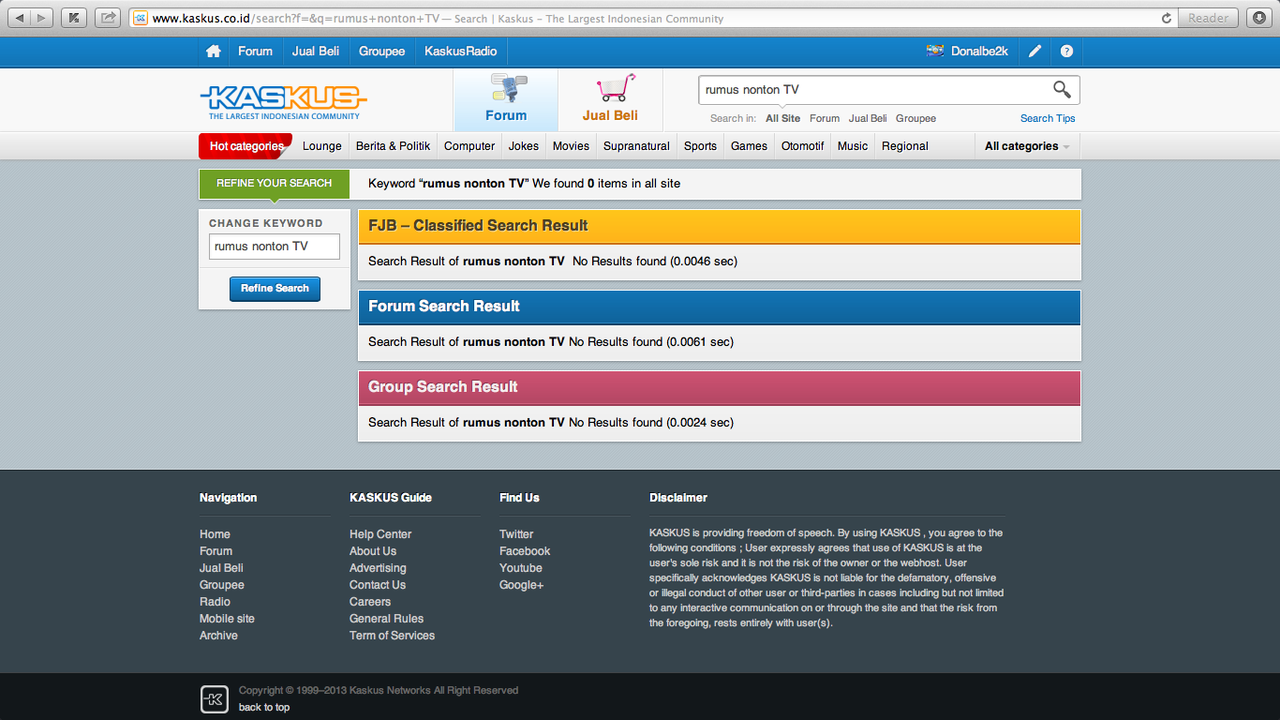The image size is (1280, 720).
Task: Open the Computer category
Action: [x=469, y=146]
